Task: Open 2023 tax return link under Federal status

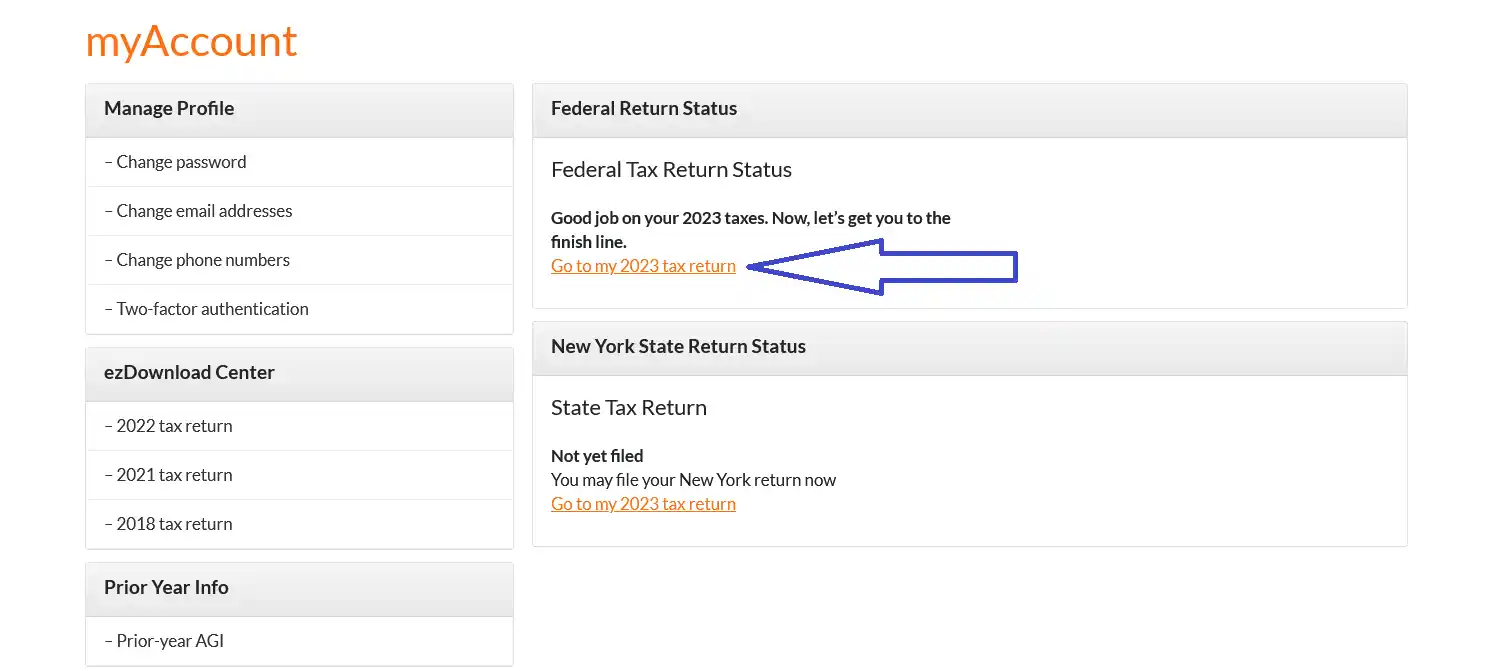Action: coord(643,267)
